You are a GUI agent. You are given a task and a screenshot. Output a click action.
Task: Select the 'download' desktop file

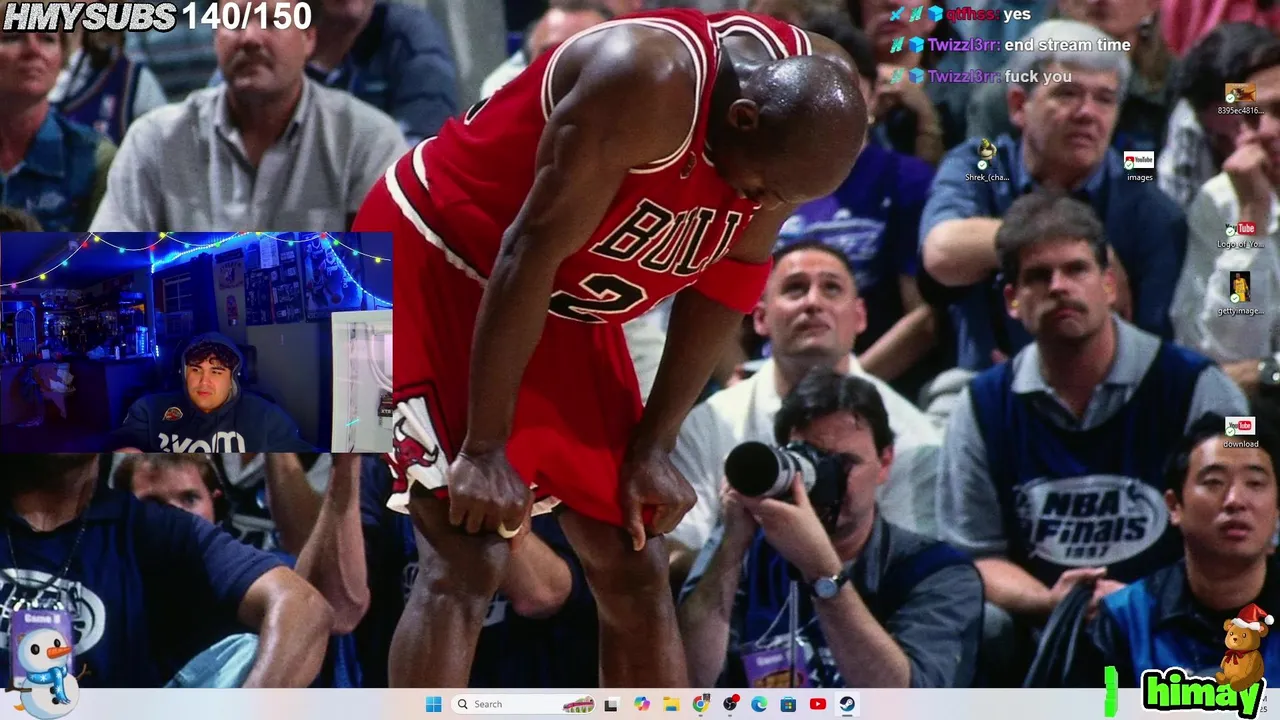tap(1240, 433)
